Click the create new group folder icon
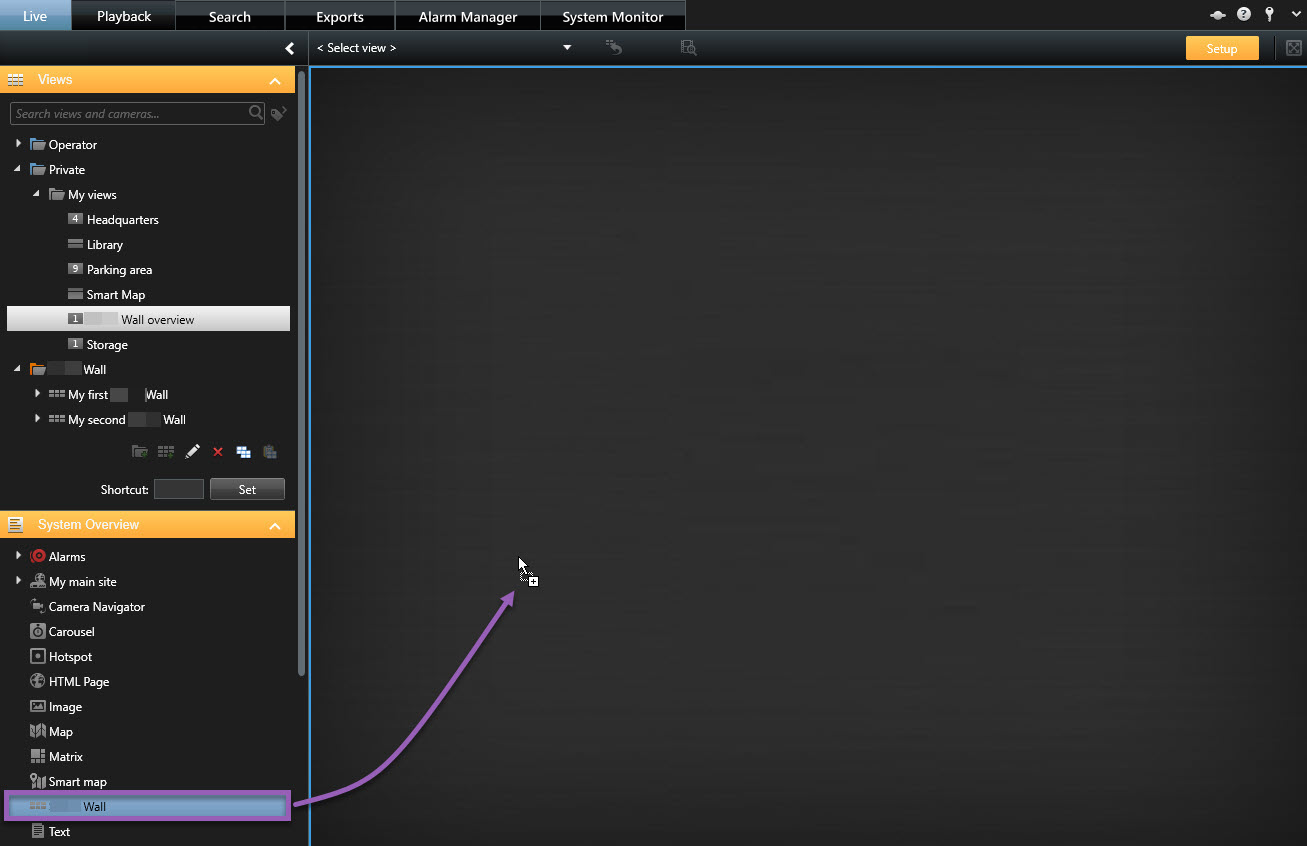The height and width of the screenshot is (846, 1307). click(x=140, y=452)
